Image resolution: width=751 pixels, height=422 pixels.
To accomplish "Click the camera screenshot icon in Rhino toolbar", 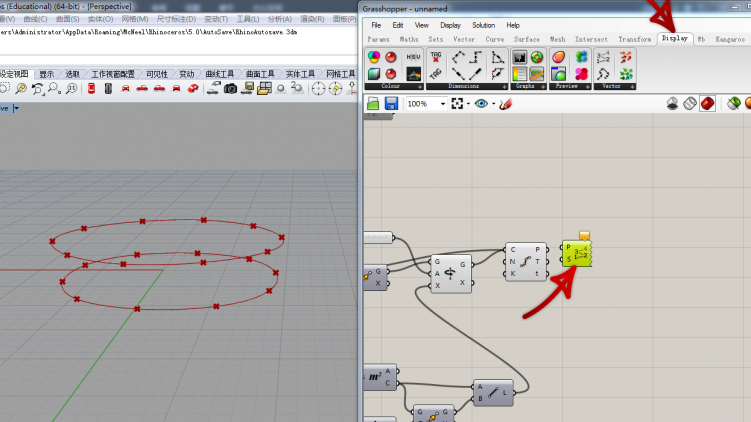I will pos(230,89).
